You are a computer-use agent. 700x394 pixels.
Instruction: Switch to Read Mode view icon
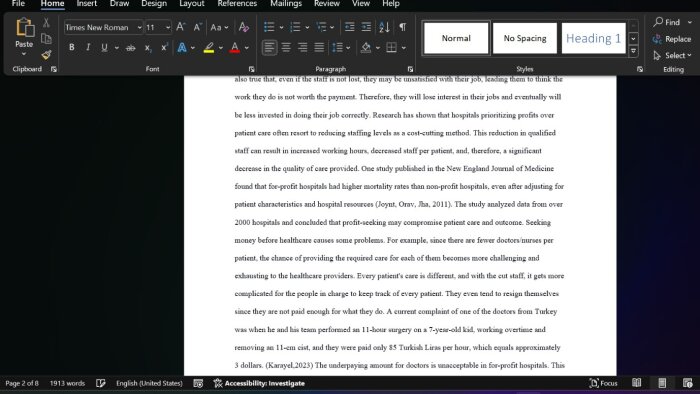pyautogui.click(x=637, y=383)
